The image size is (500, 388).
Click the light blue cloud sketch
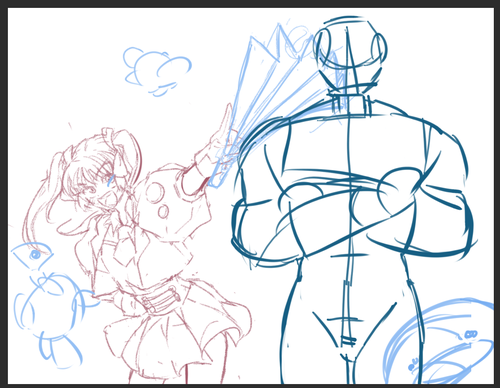pyautogui.click(x=157, y=71)
